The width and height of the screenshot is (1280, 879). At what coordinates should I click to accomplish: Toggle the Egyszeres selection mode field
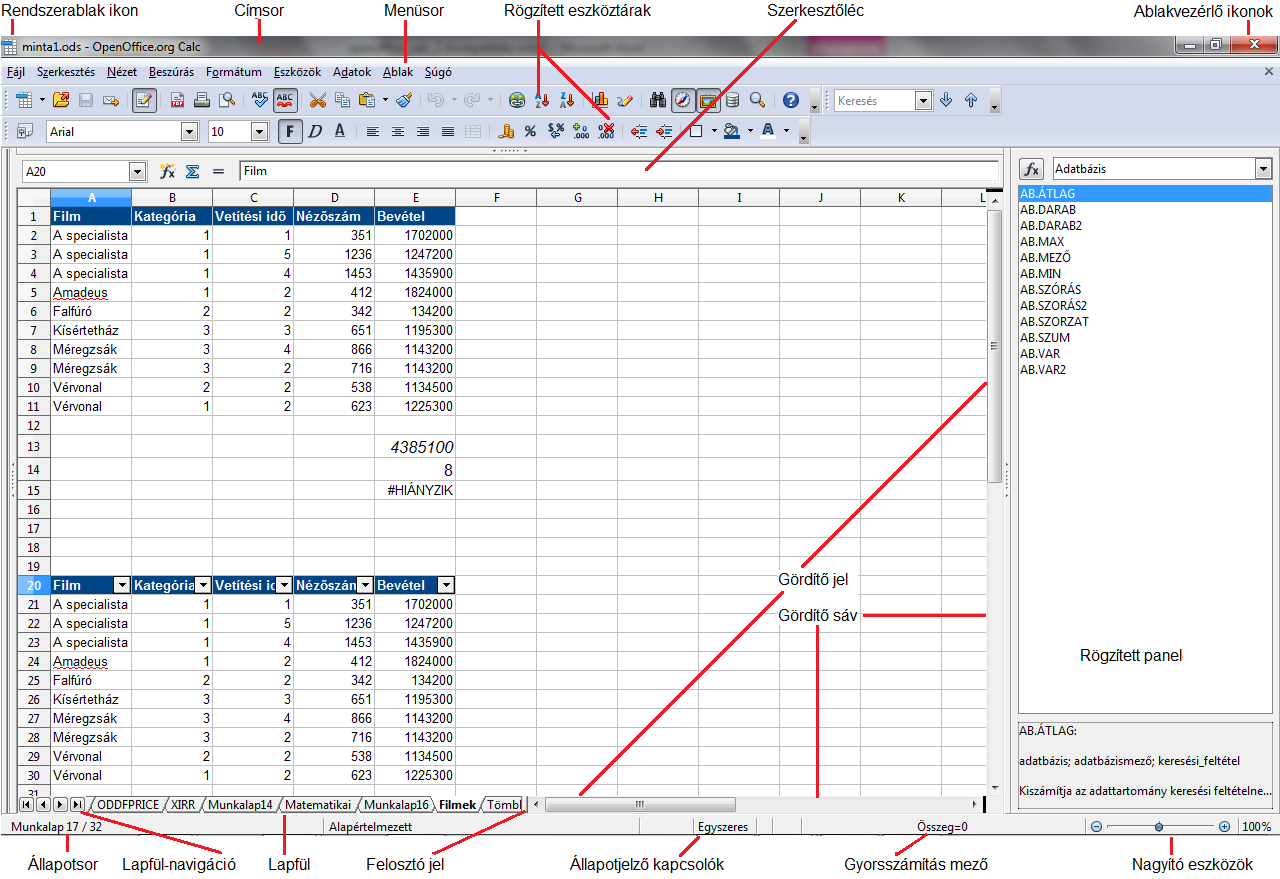(724, 827)
